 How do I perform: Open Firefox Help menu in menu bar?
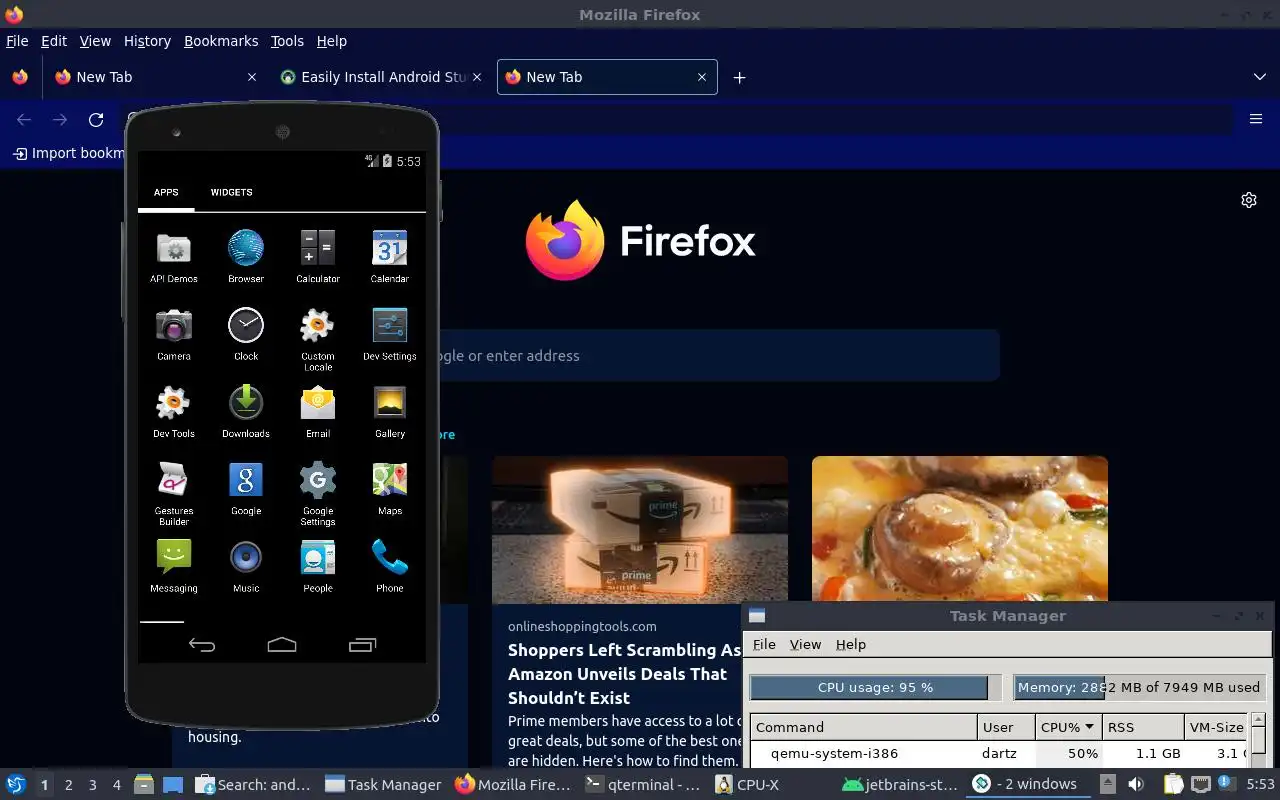[x=331, y=41]
